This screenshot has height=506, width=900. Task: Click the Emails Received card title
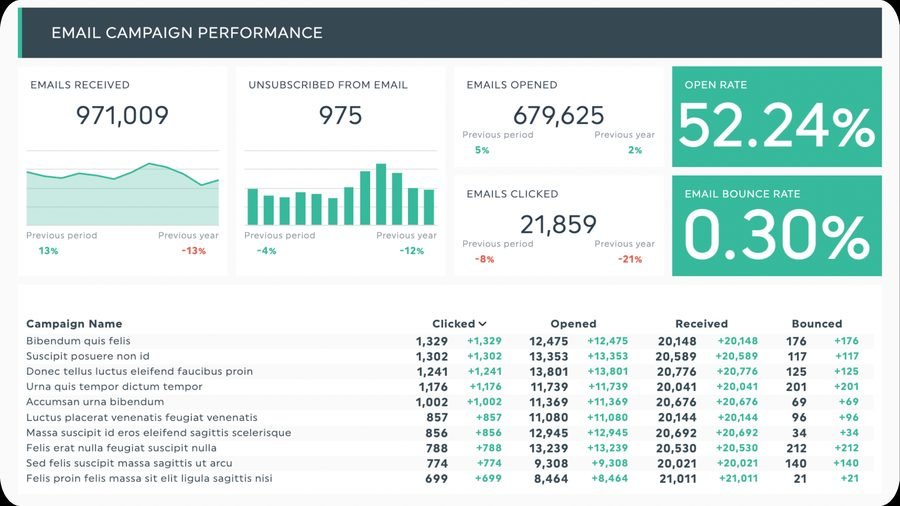[80, 85]
